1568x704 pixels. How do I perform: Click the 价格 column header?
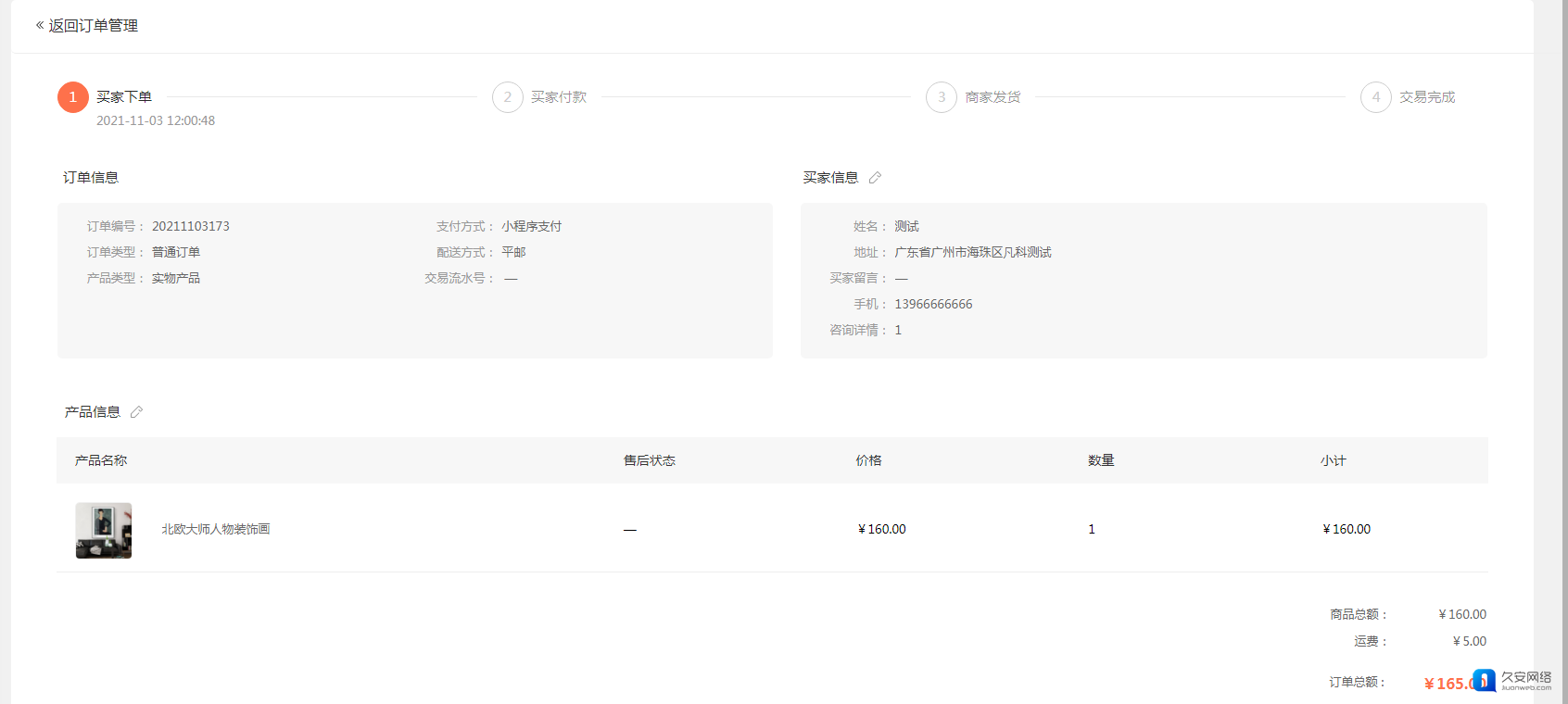(868, 460)
